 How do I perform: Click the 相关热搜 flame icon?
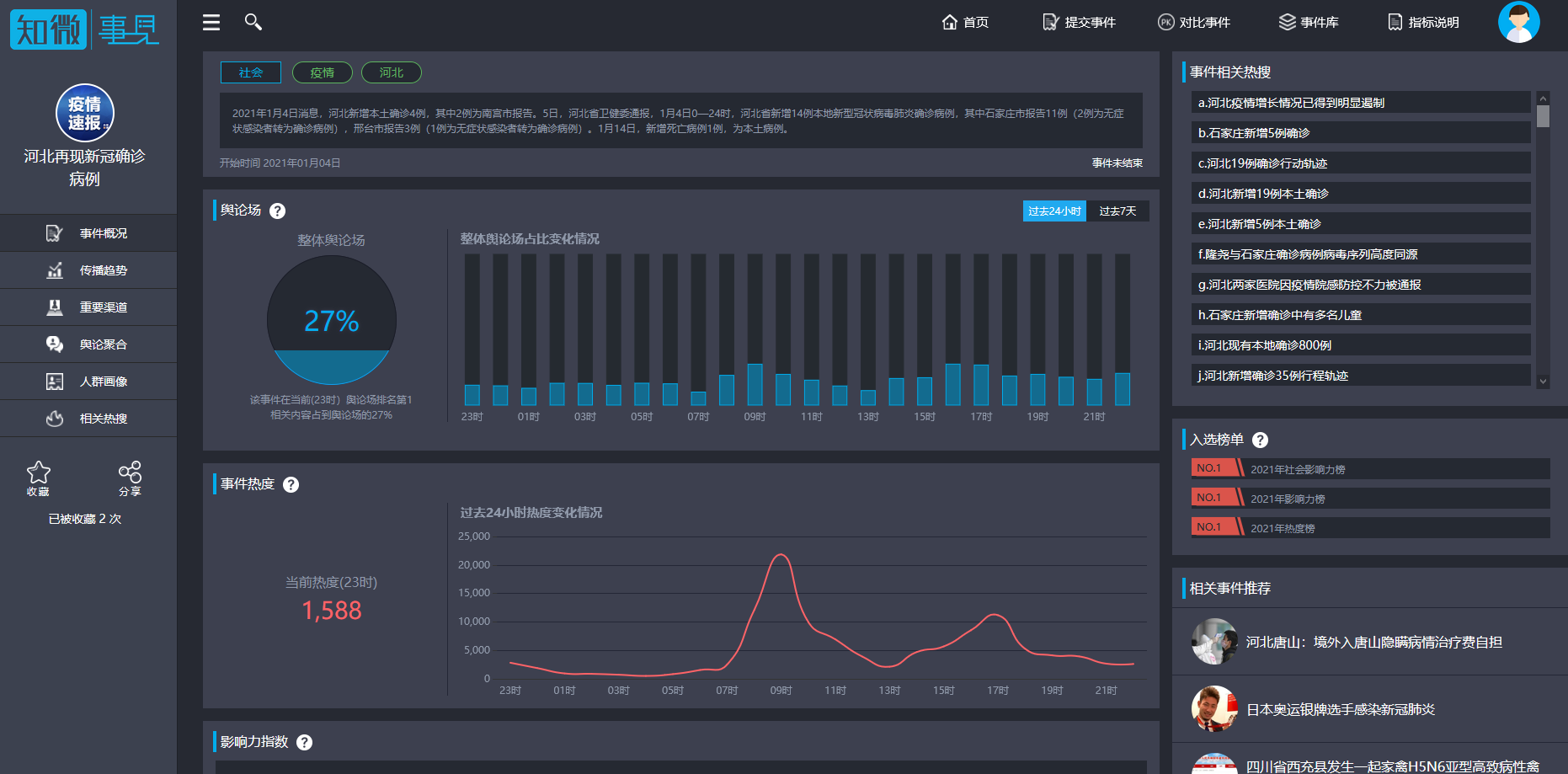(55, 419)
